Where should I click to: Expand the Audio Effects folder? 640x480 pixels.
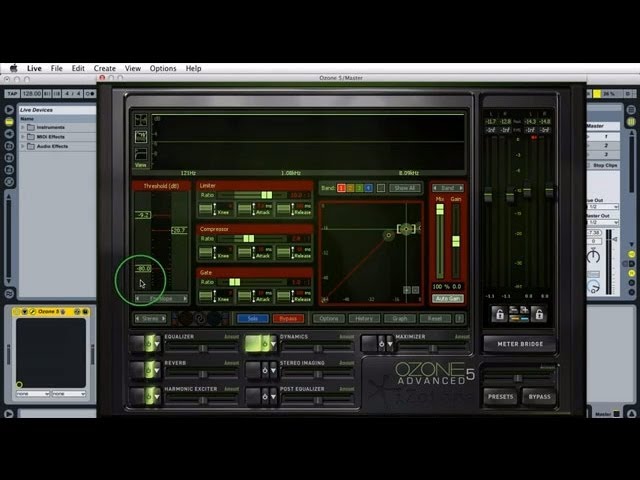[x=23, y=146]
